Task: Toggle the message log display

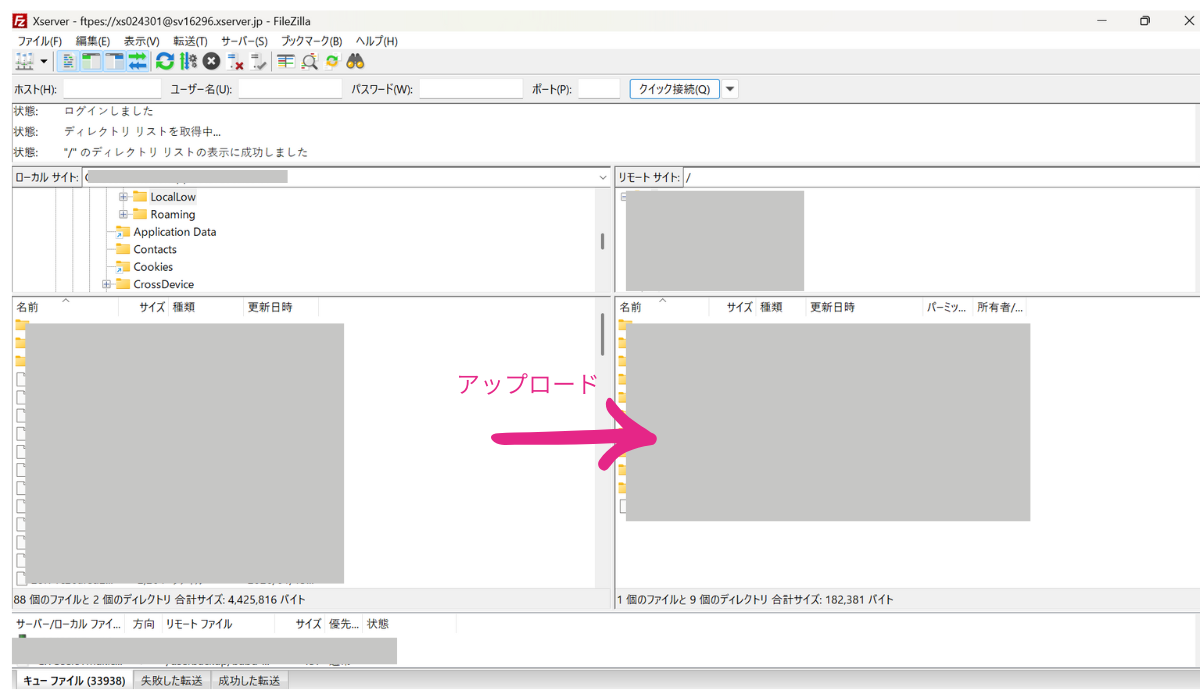Action: [x=68, y=62]
